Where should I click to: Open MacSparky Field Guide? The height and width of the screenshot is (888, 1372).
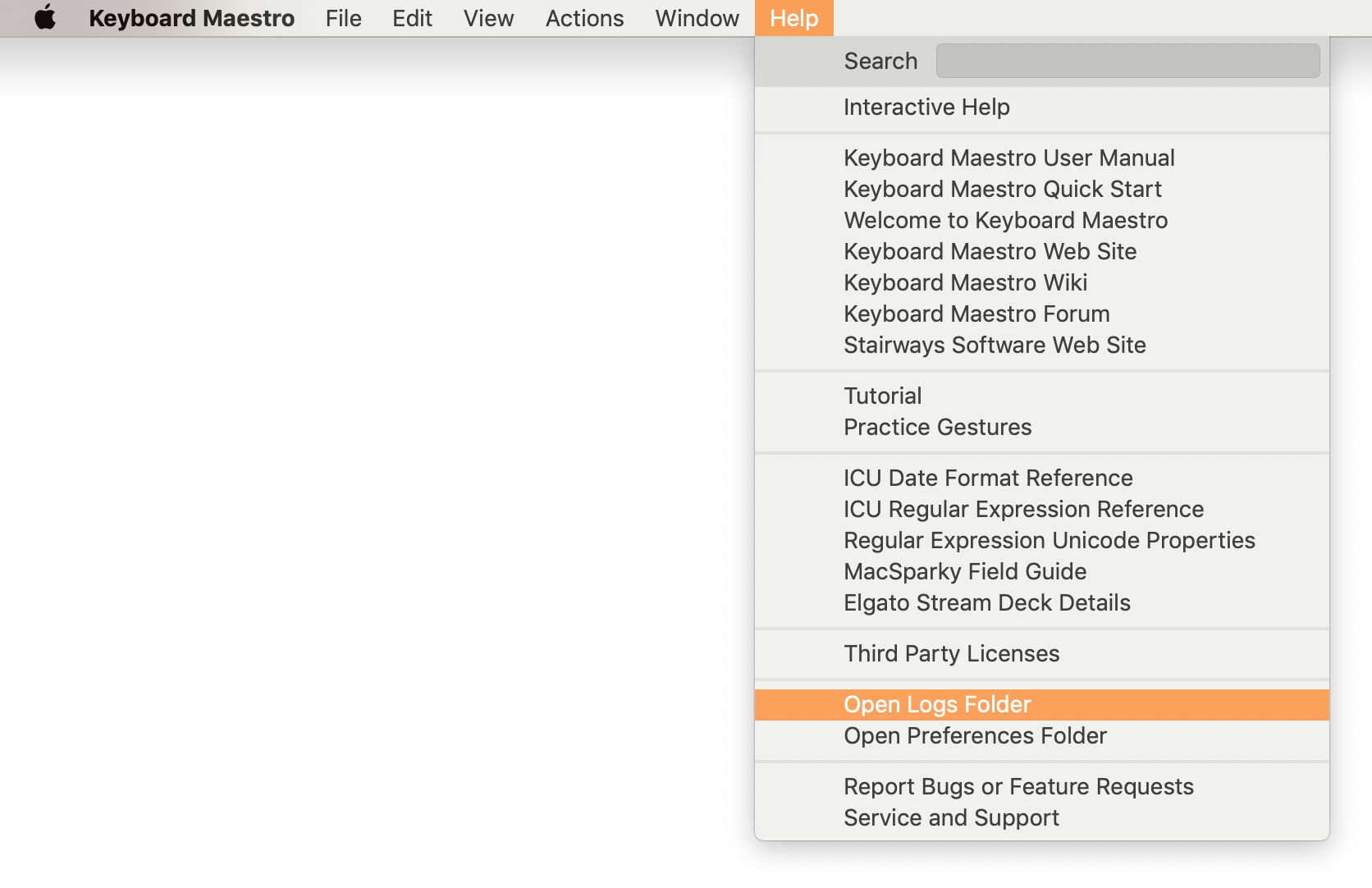1041,571
